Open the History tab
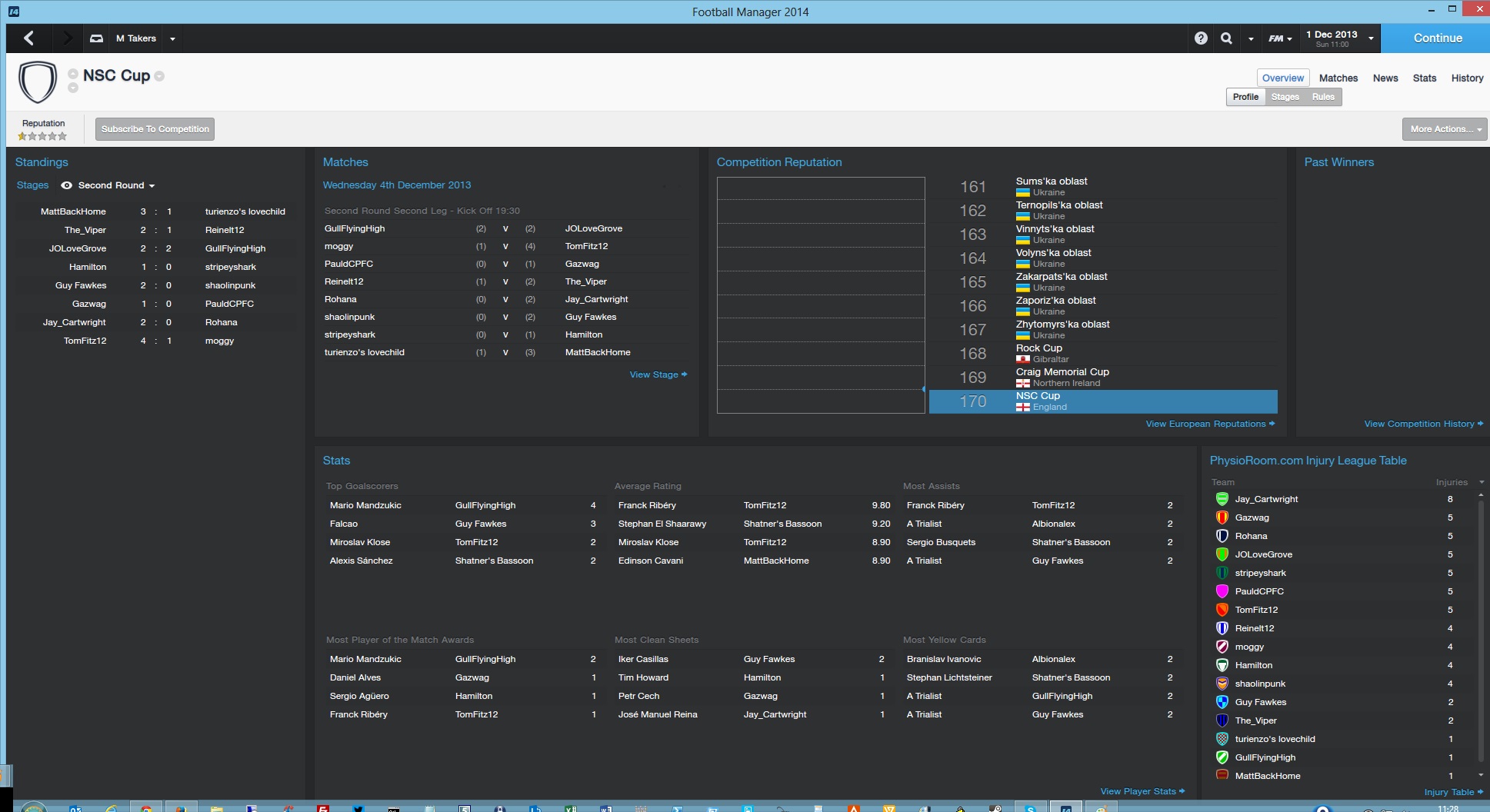This screenshot has height=812, width=1490. click(x=1467, y=78)
